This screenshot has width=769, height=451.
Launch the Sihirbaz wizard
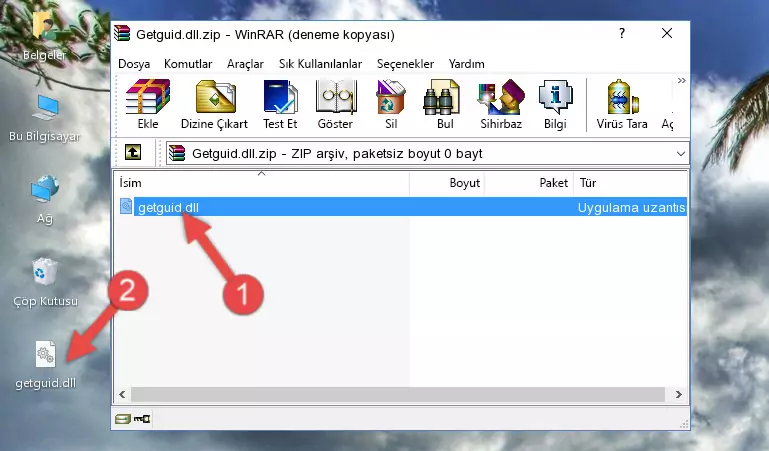coord(501,104)
